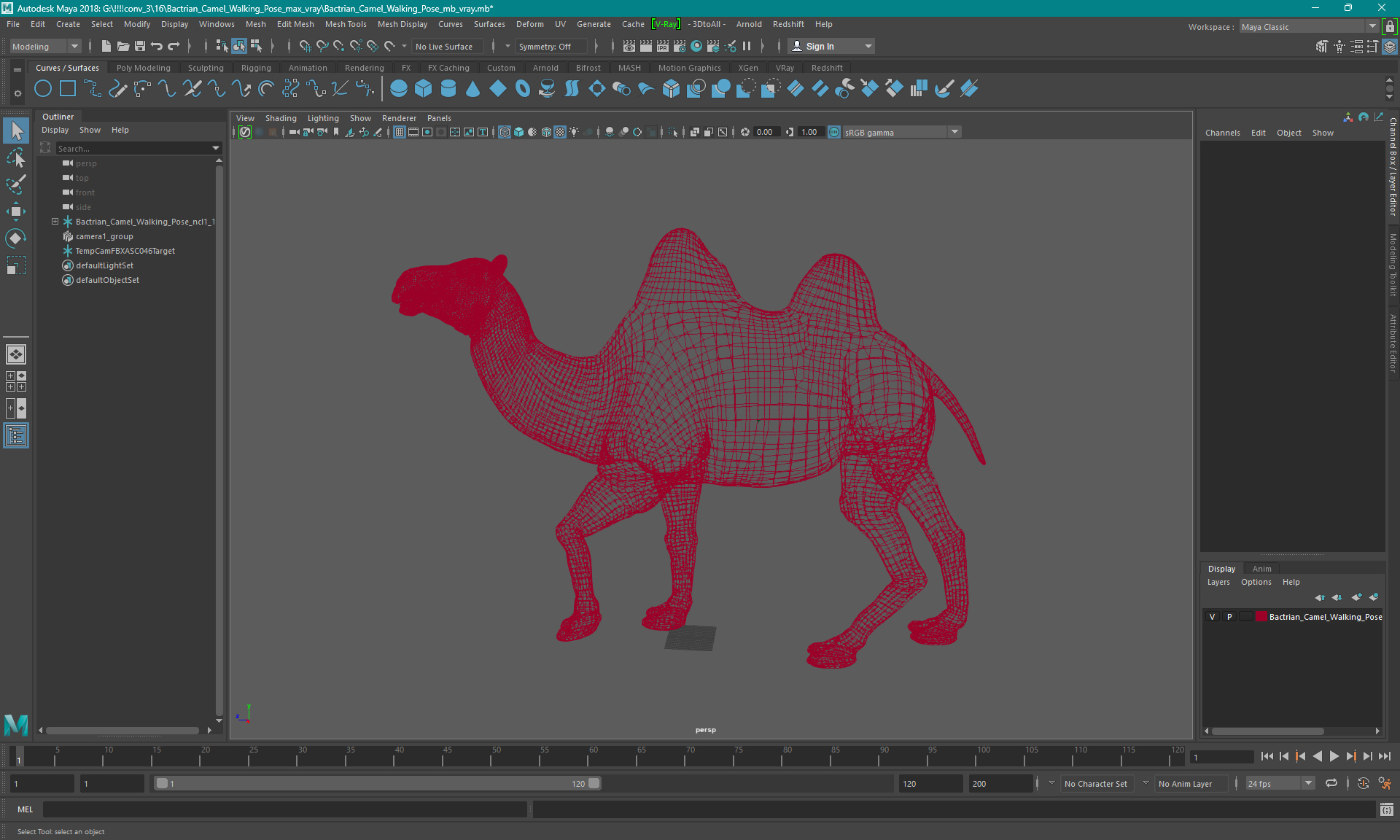Toggle playback P of Bactrian_Camel layer
Viewport: 1400px width, 840px height.
tap(1229, 617)
